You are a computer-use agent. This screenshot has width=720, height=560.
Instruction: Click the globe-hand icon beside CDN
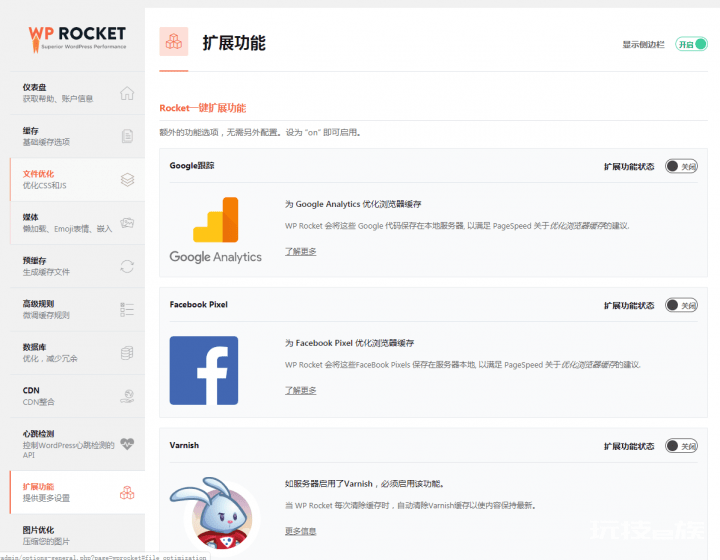127,396
